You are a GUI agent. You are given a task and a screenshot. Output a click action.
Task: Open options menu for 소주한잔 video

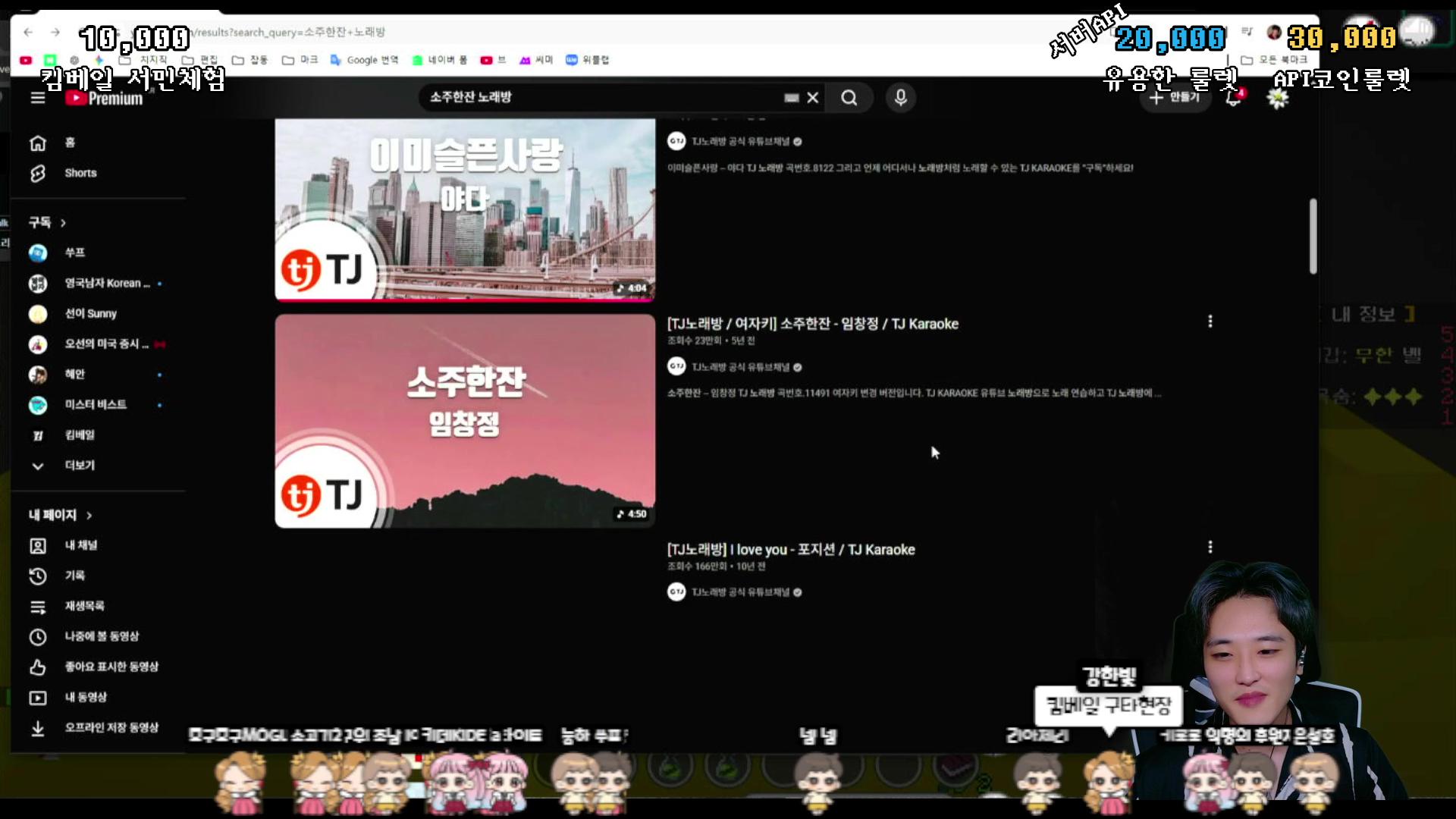[x=1210, y=322]
